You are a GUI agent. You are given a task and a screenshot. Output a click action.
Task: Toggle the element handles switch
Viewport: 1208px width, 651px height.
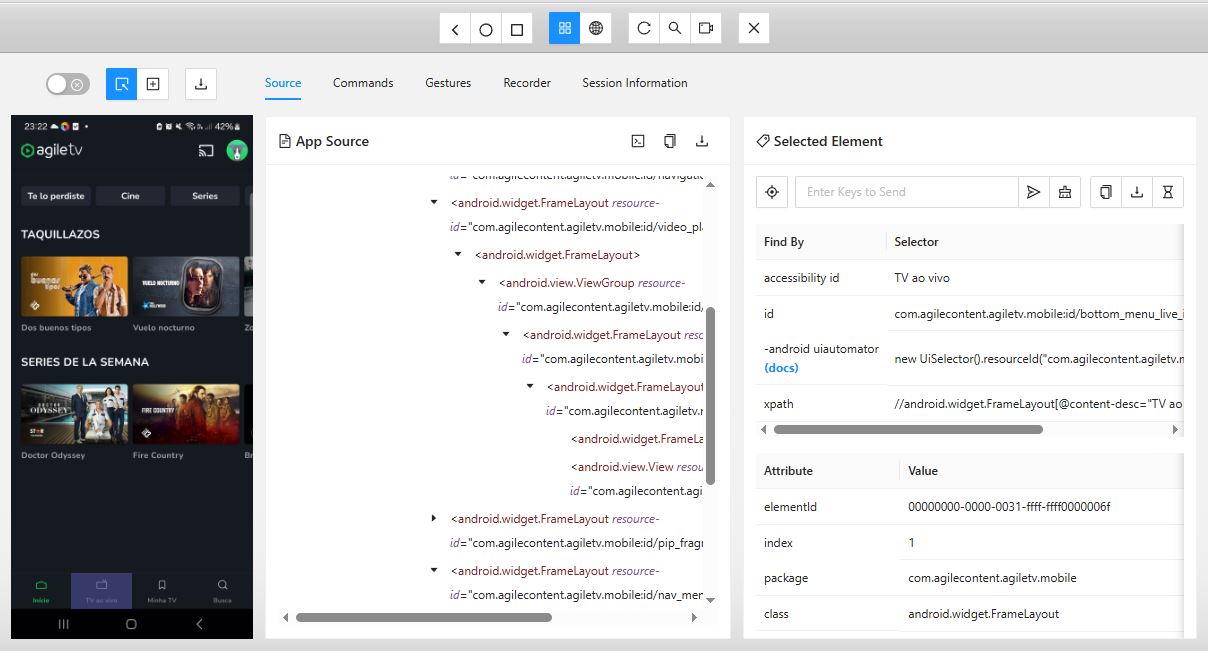coord(68,85)
